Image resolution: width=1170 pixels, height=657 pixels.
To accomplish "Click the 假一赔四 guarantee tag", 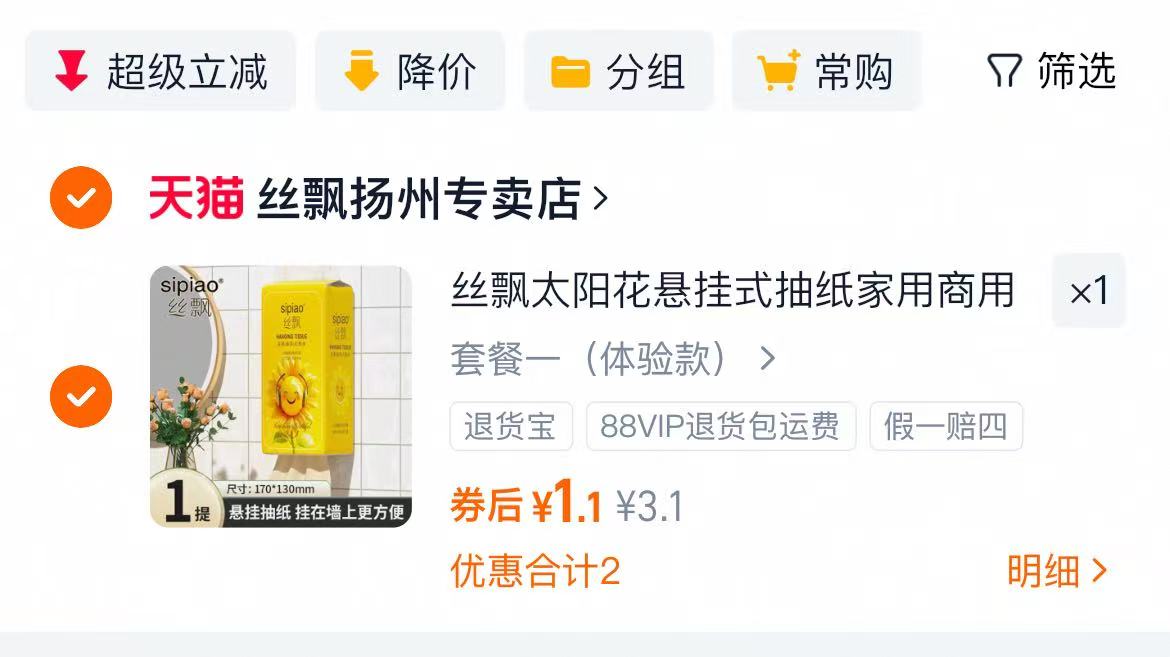I will (945, 426).
